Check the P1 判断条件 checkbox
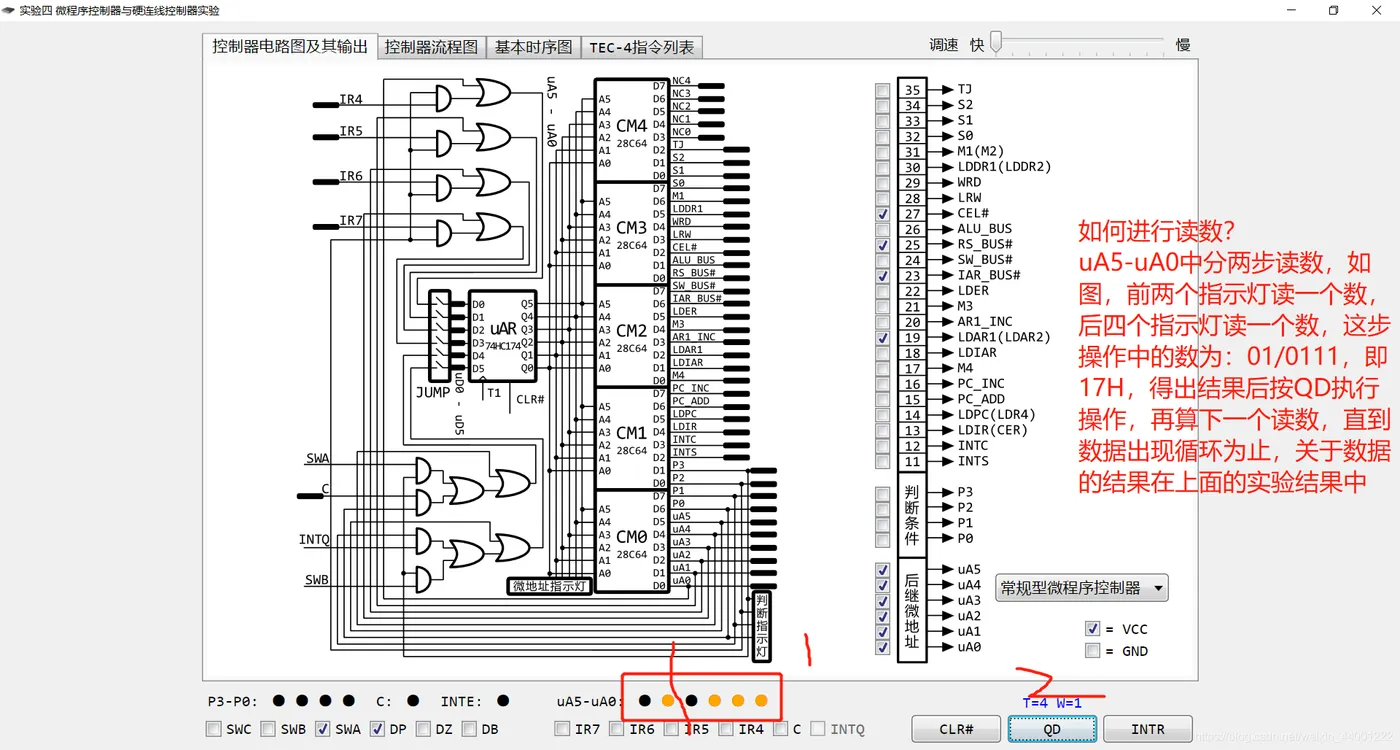 (x=882, y=524)
